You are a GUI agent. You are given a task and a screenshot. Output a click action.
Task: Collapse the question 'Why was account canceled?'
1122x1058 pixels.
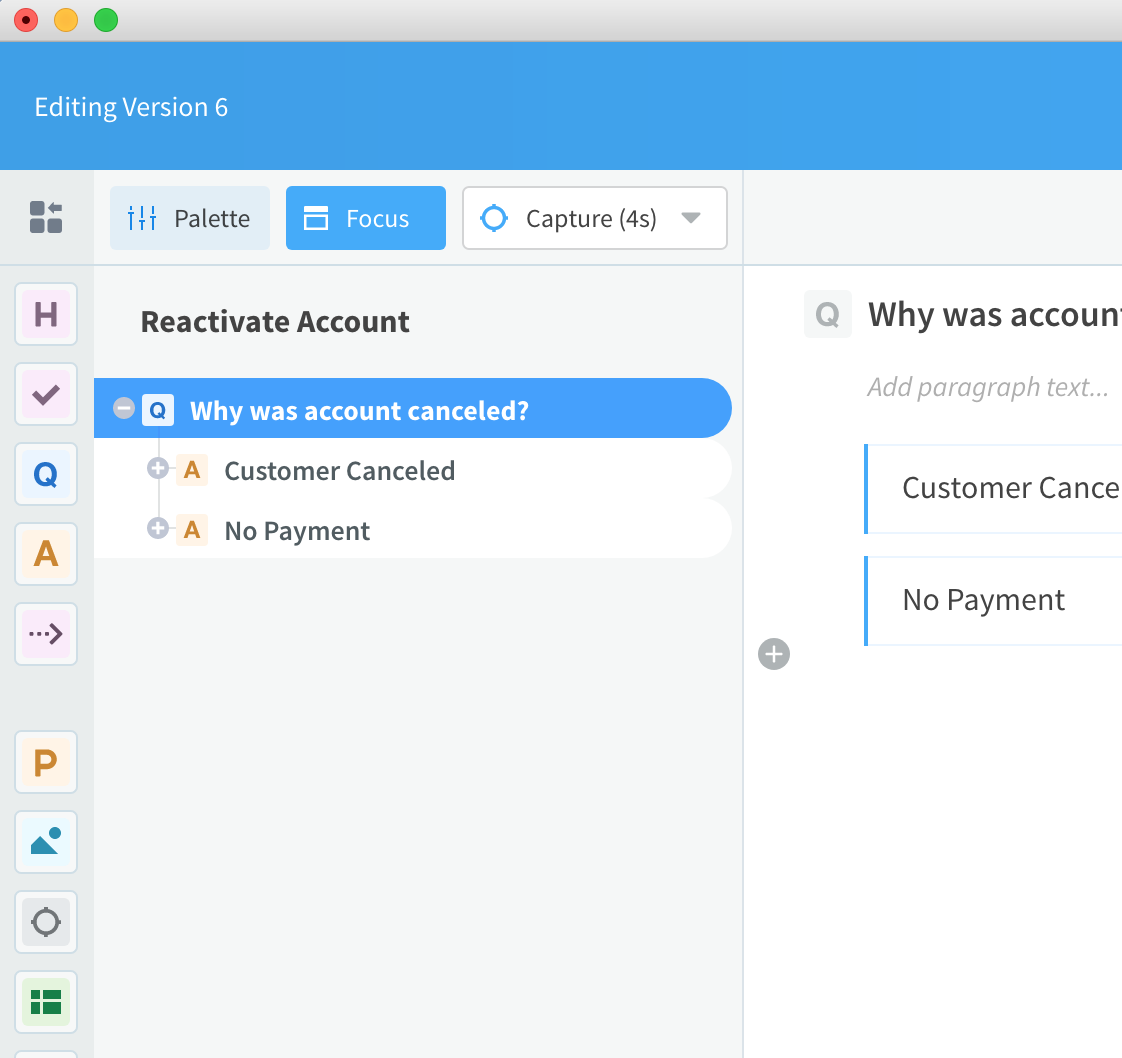pyautogui.click(x=124, y=408)
